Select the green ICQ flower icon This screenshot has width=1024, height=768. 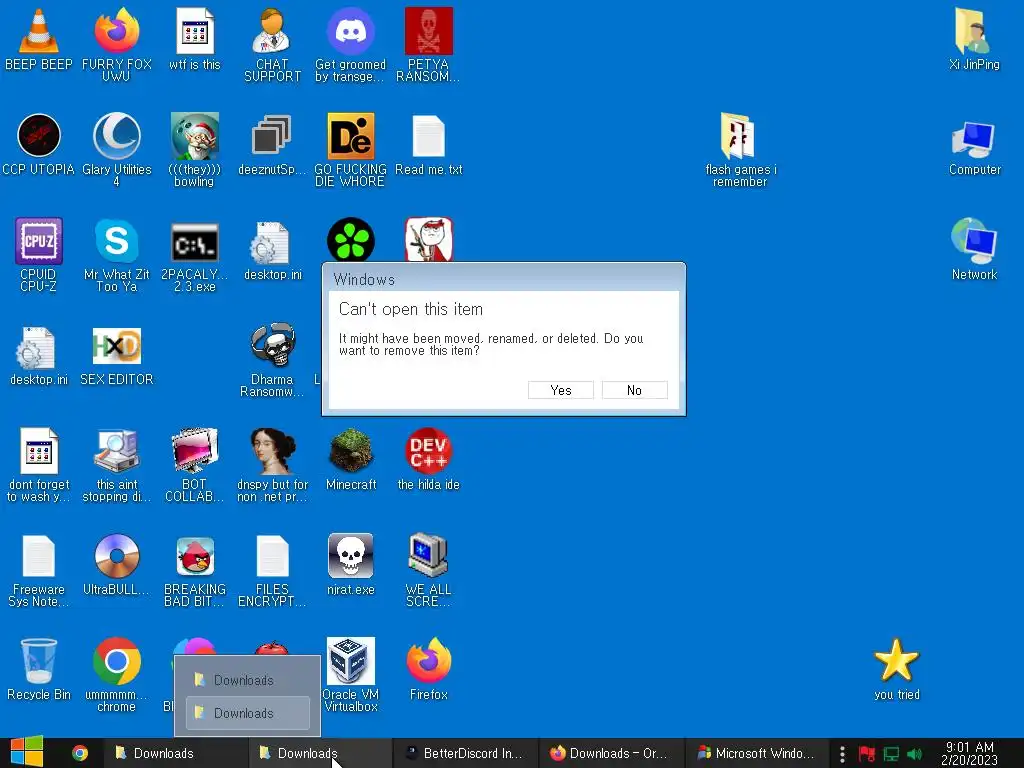pyautogui.click(x=351, y=240)
